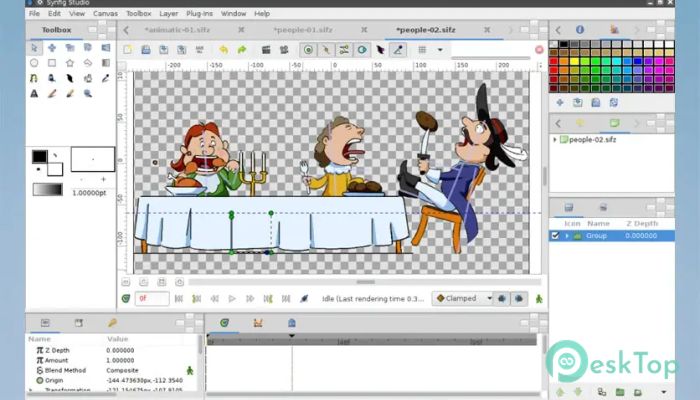Select the Rotate tool

tap(88, 47)
